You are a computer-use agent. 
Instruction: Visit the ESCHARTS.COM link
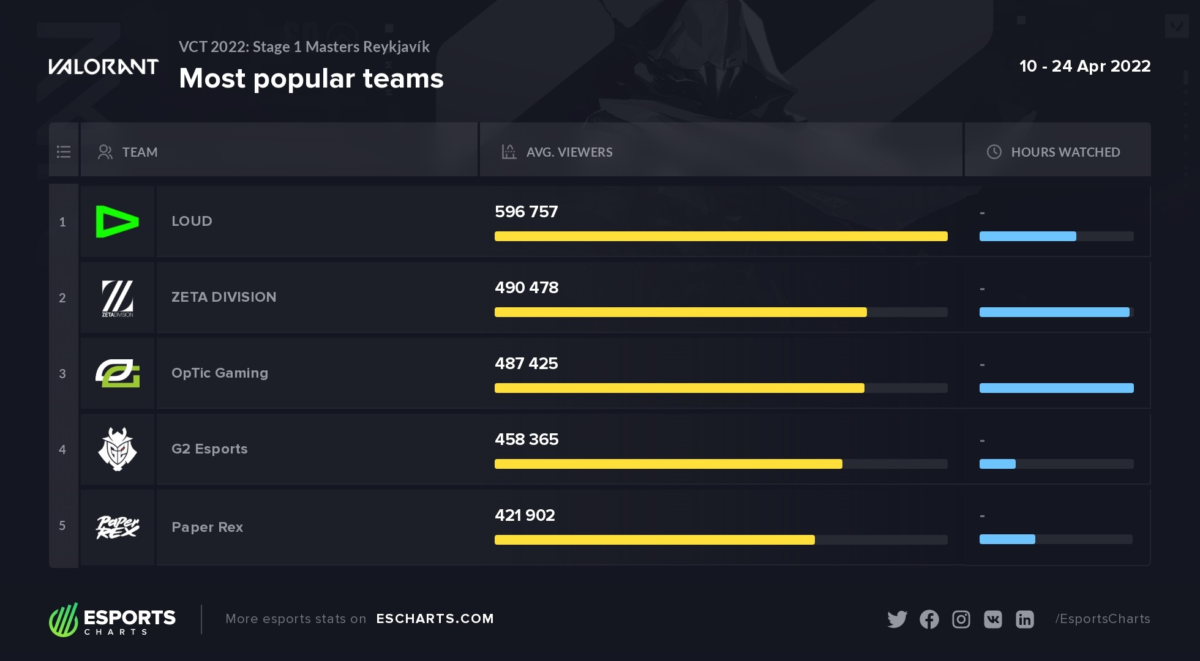click(x=435, y=619)
